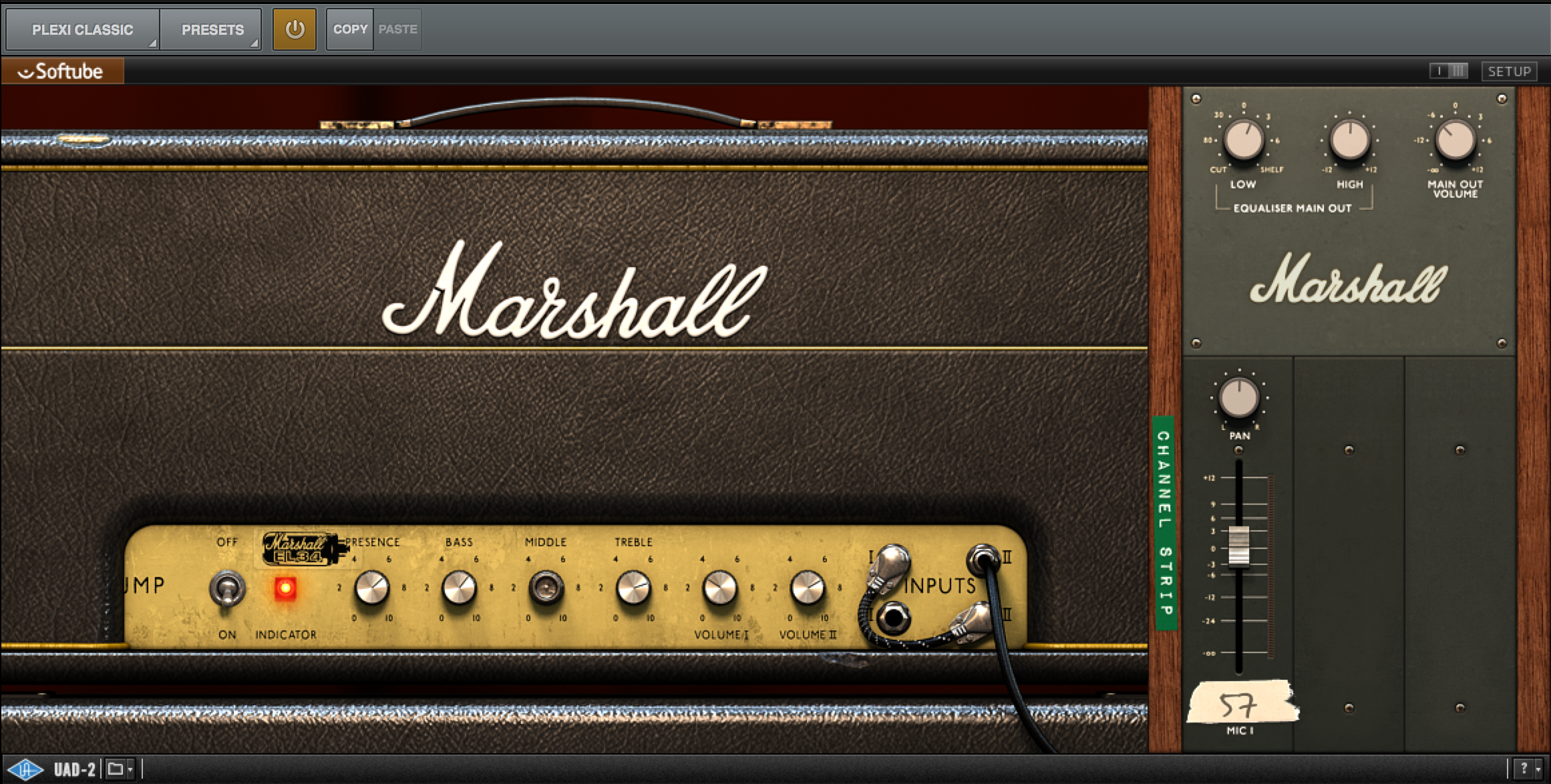Screen dimensions: 1551x784
Task: Open the UAD-2 folder dropdown menu
Action: pyautogui.click(x=120, y=769)
